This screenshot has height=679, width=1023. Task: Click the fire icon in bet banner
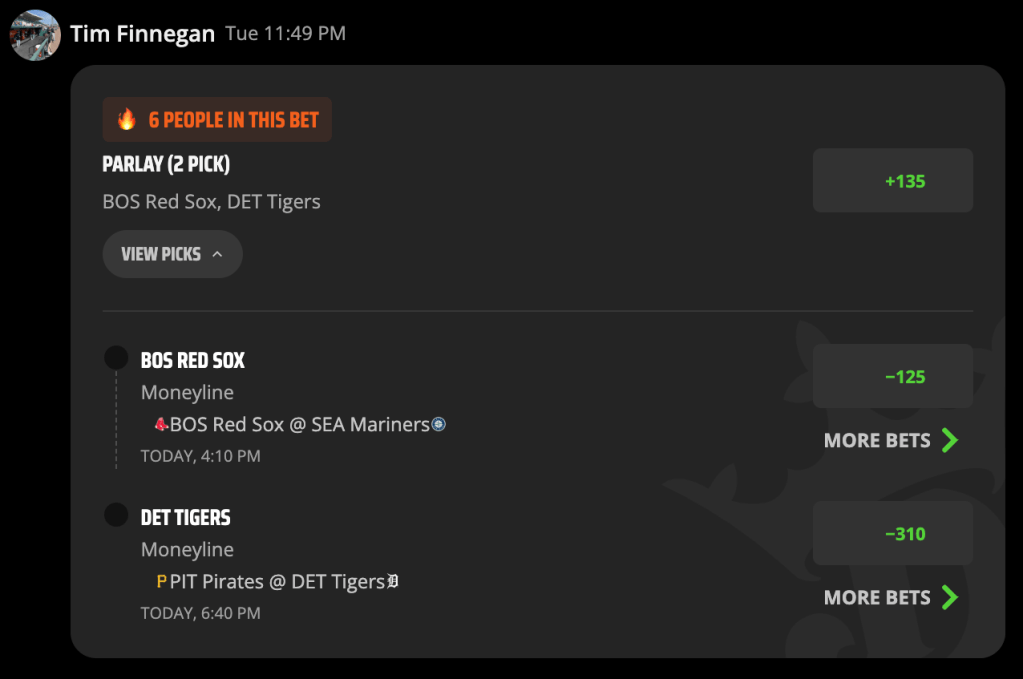click(127, 119)
